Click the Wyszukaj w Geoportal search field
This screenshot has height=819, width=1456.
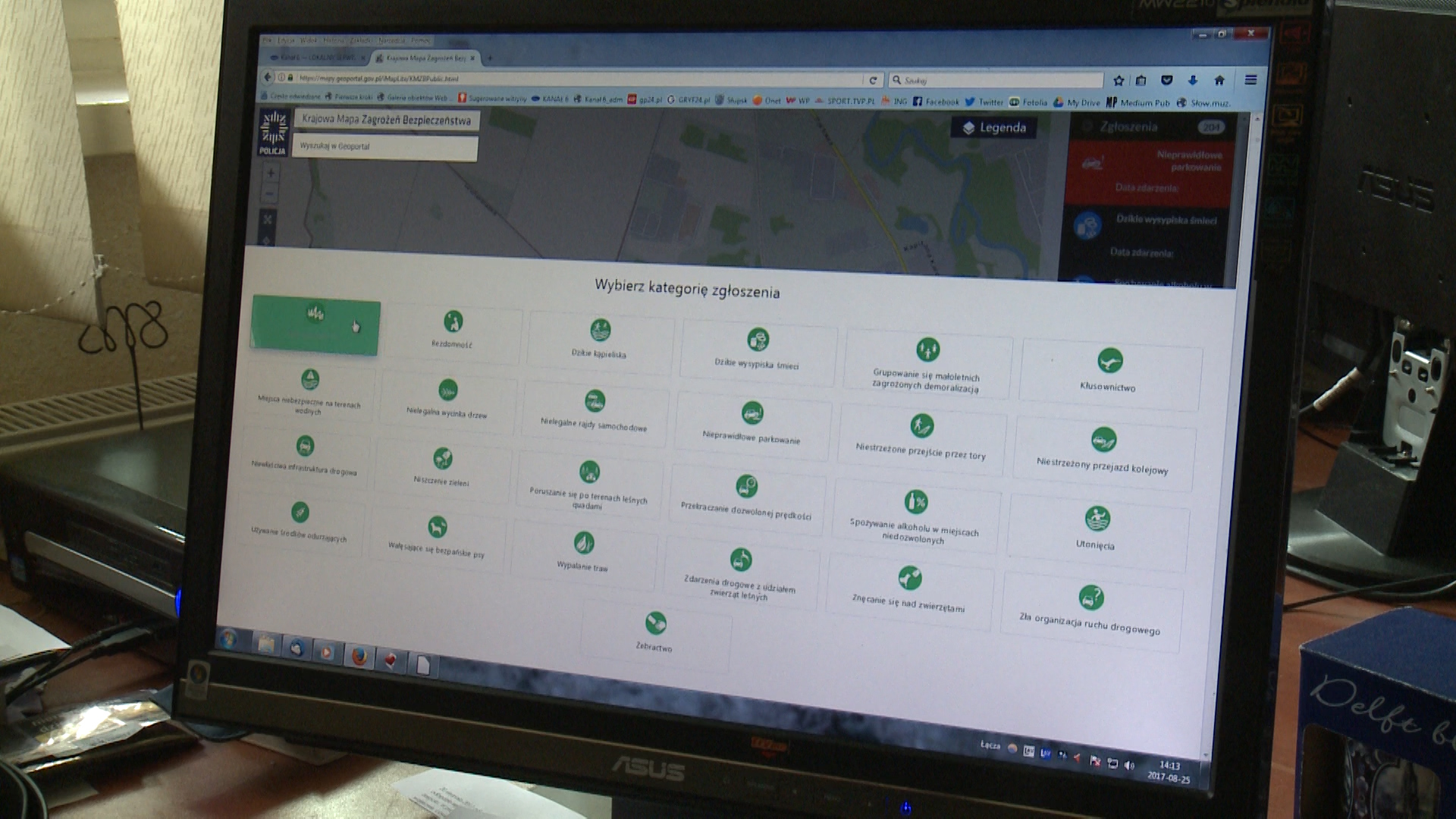click(x=385, y=146)
